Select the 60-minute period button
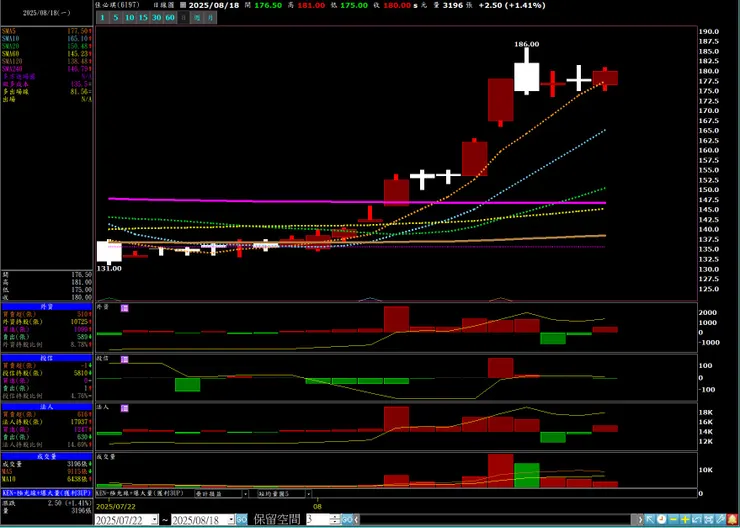The height and width of the screenshot is (528, 740). pyautogui.click(x=170, y=18)
